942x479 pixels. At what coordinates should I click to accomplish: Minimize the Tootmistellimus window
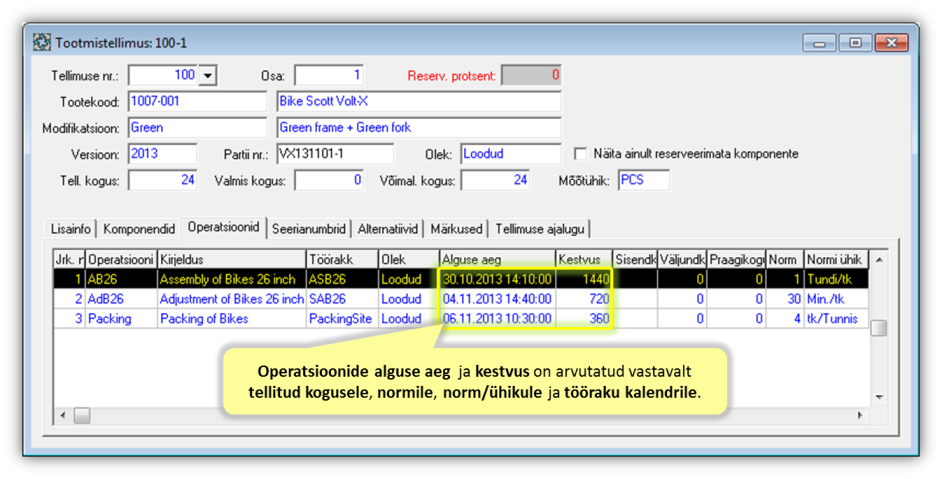coord(819,43)
